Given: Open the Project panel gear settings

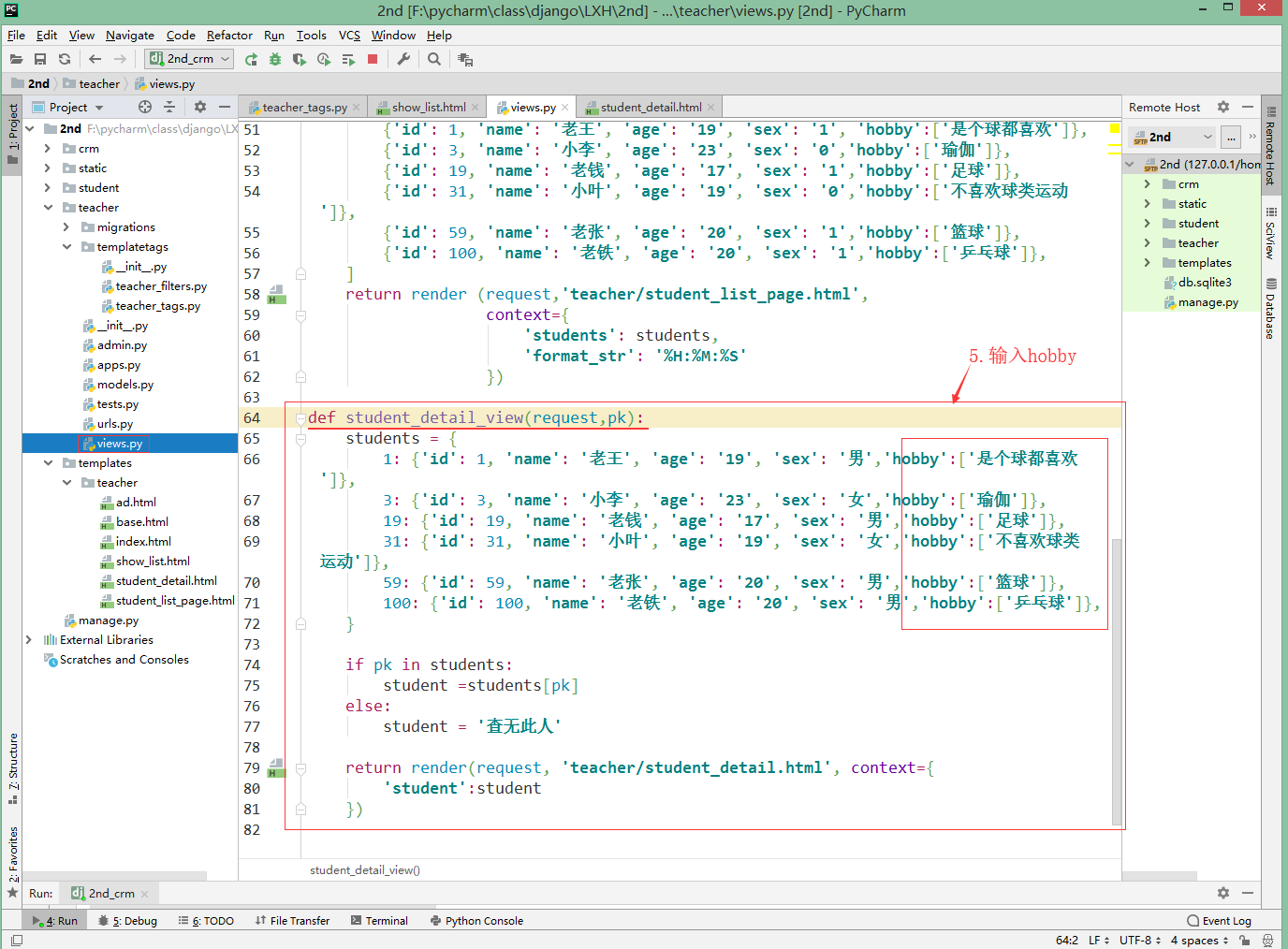Looking at the screenshot, I should [x=199, y=107].
